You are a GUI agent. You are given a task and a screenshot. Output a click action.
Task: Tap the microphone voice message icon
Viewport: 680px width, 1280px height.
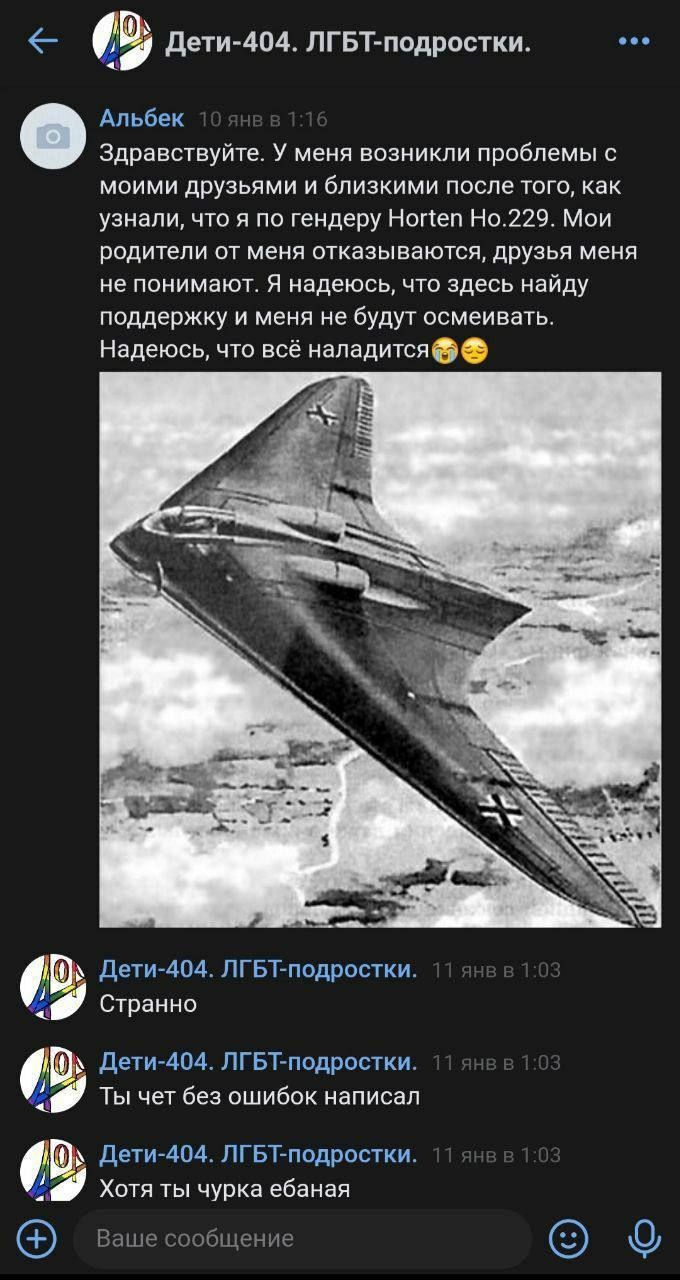point(643,1239)
